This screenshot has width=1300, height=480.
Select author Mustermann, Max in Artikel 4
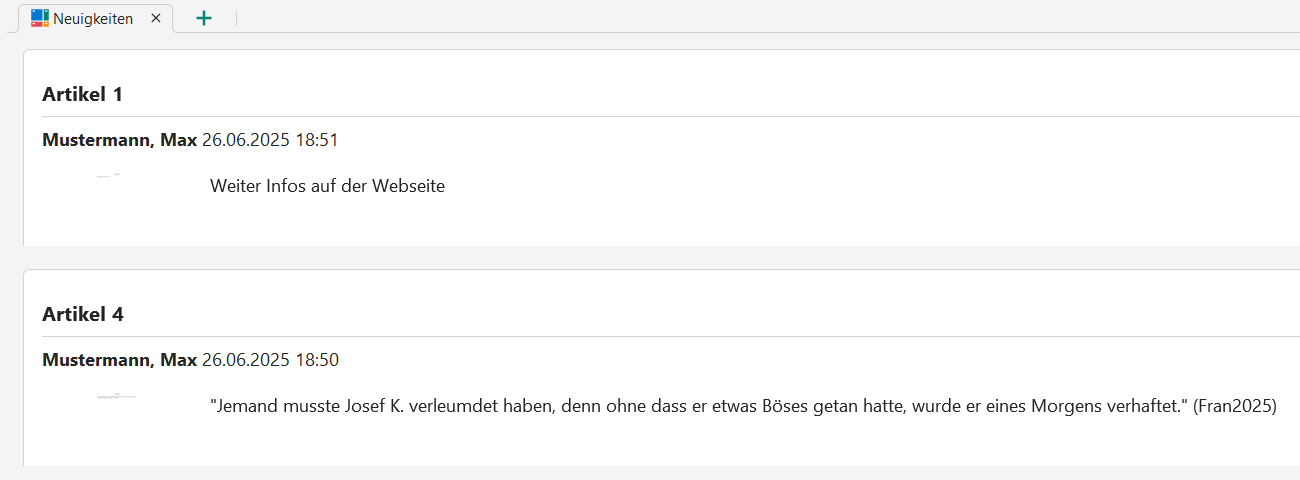tap(119, 360)
